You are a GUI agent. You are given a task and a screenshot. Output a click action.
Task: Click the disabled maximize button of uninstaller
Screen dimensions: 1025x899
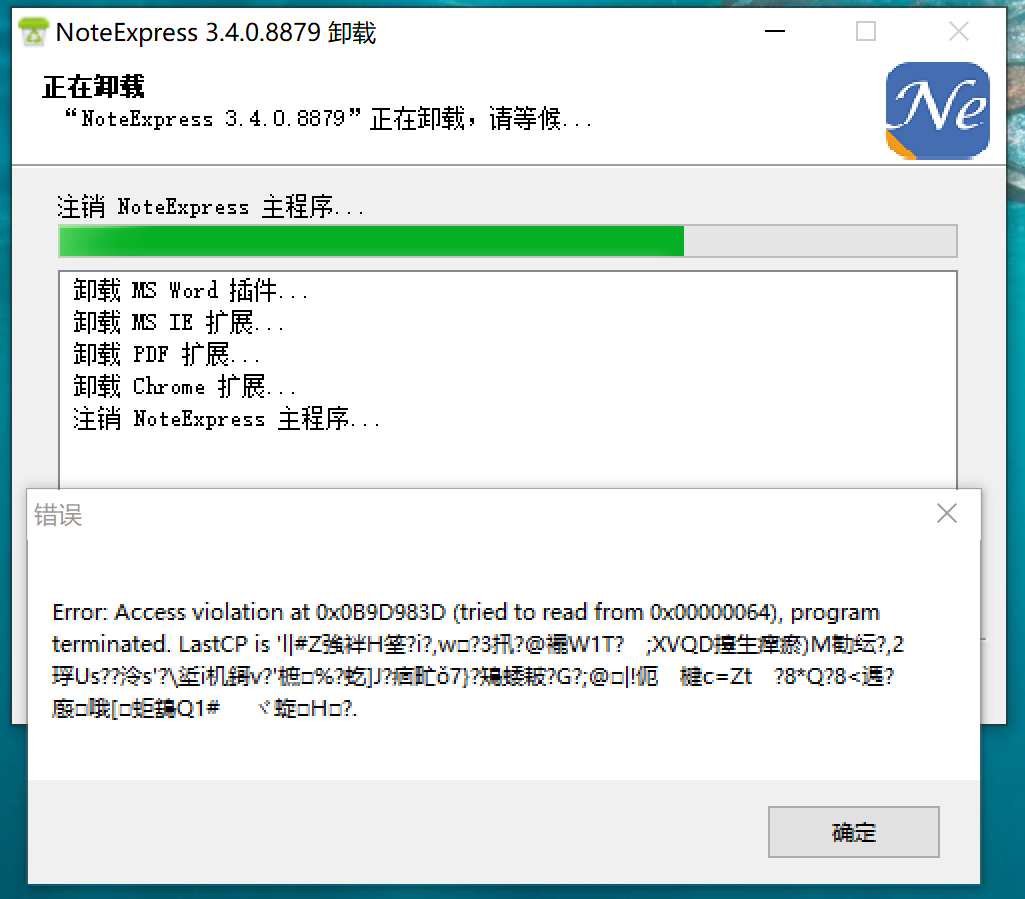(x=865, y=31)
